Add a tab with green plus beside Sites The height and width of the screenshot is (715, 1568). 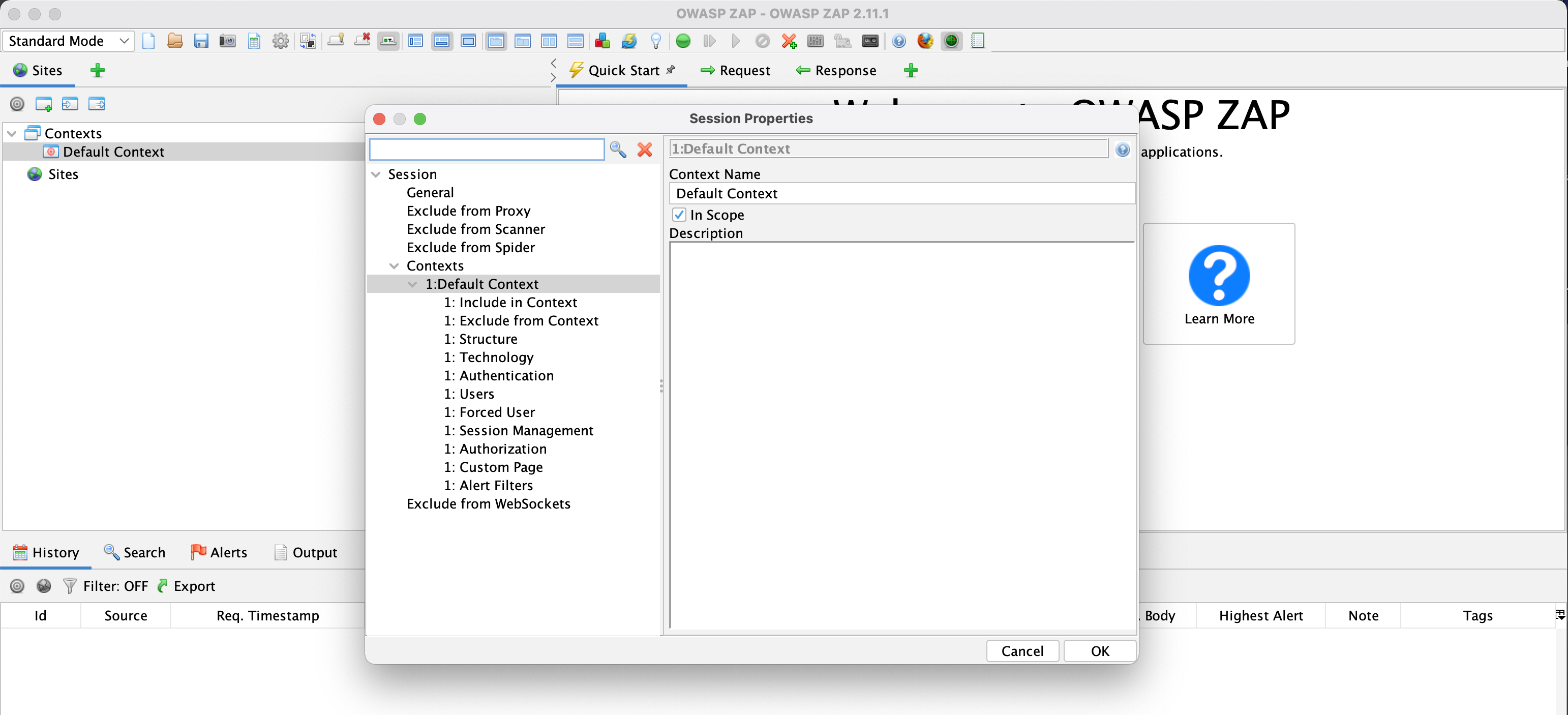pyautogui.click(x=98, y=71)
